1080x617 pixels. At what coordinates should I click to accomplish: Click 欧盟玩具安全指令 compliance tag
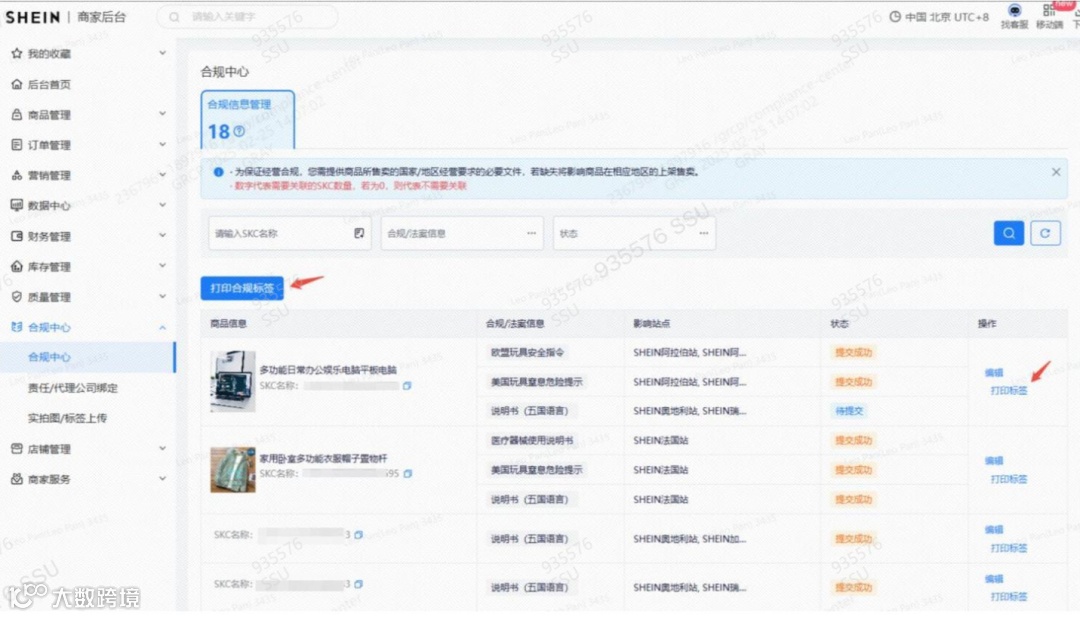[527, 353]
